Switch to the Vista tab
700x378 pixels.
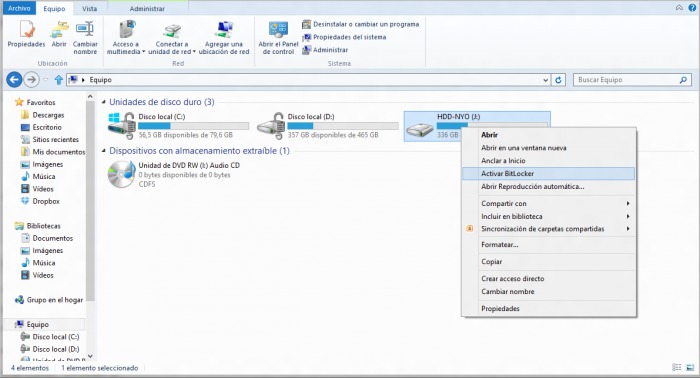point(89,8)
